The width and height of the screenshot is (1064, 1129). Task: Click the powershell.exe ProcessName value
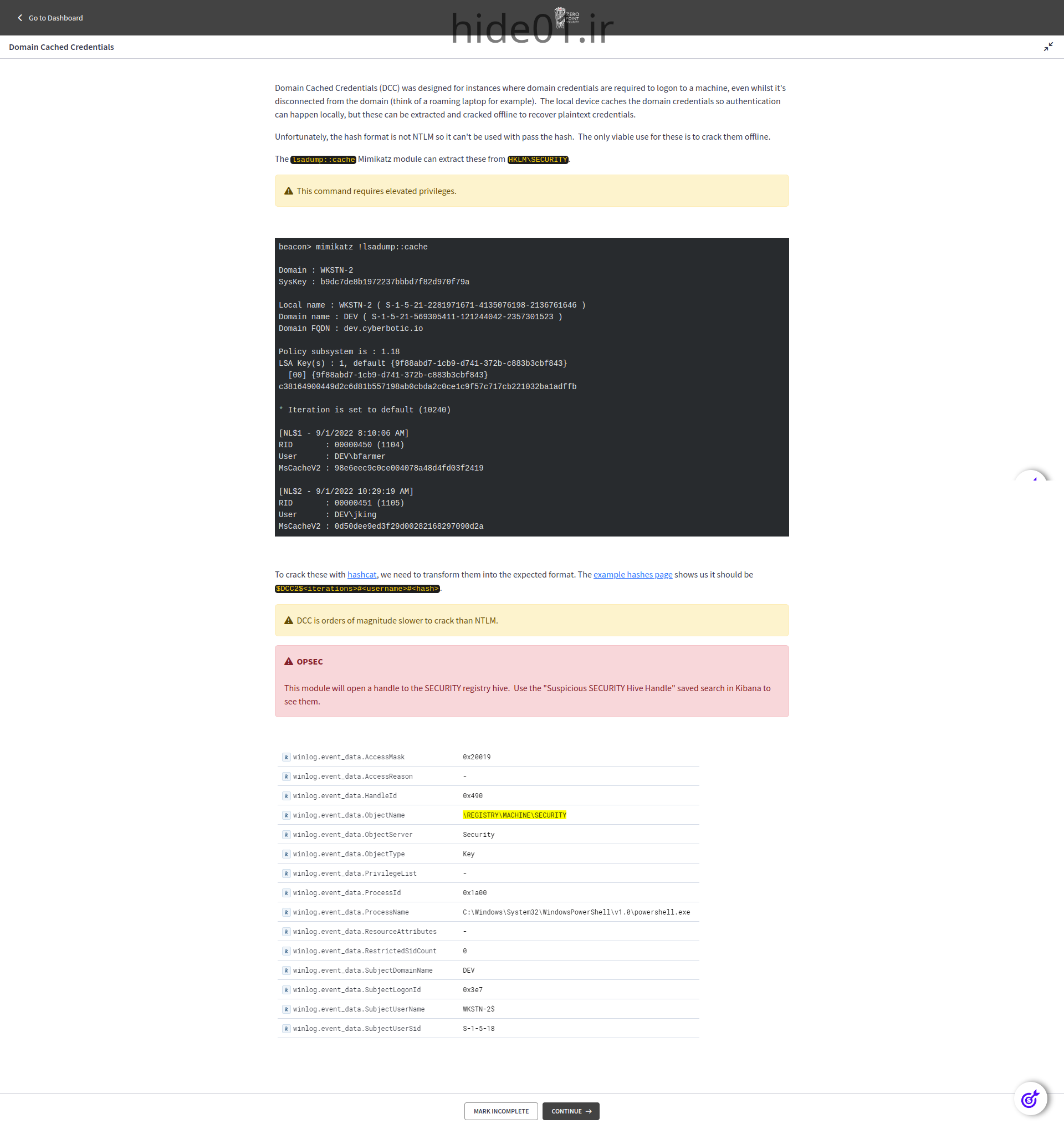tap(576, 912)
